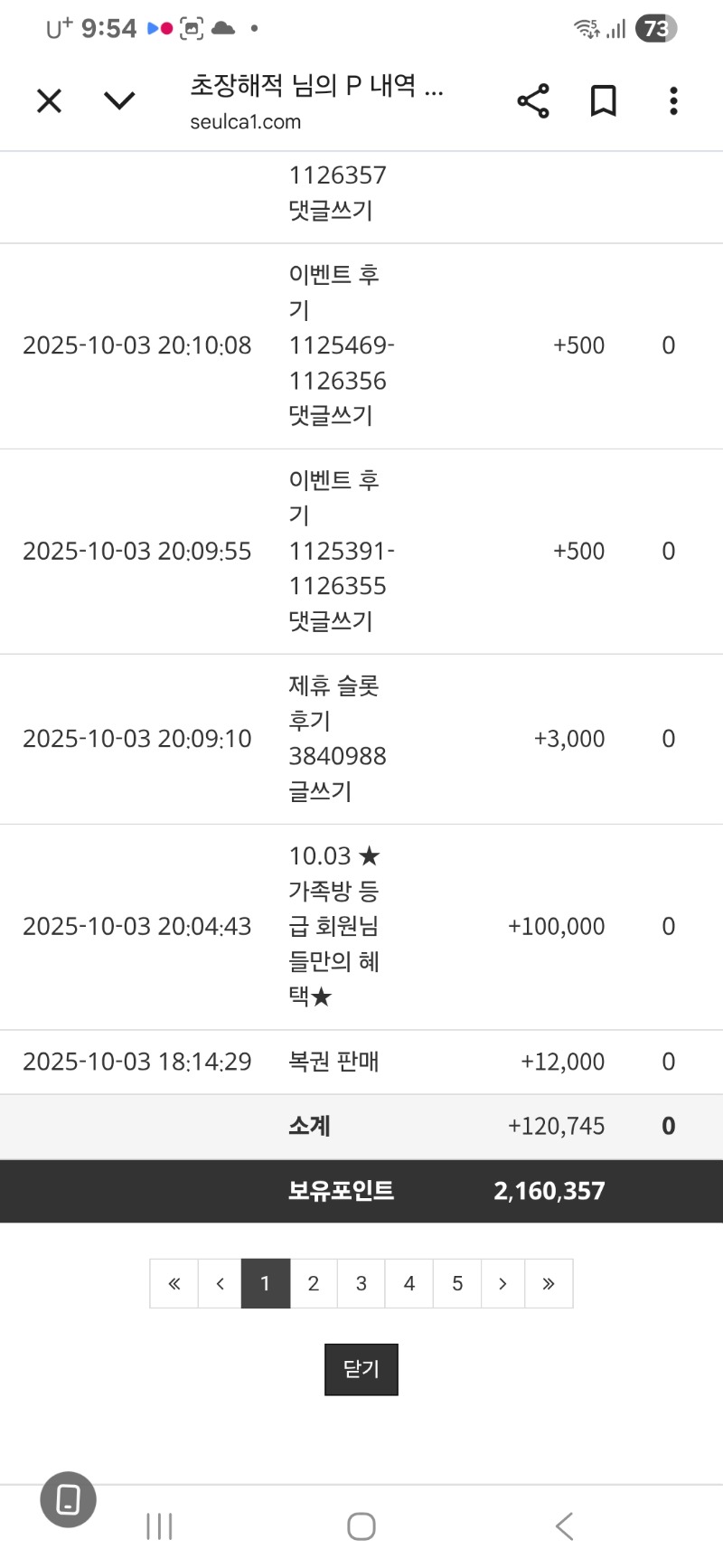Bookmark this page with bookmark icon
The image size is (723, 1568).
click(x=603, y=100)
